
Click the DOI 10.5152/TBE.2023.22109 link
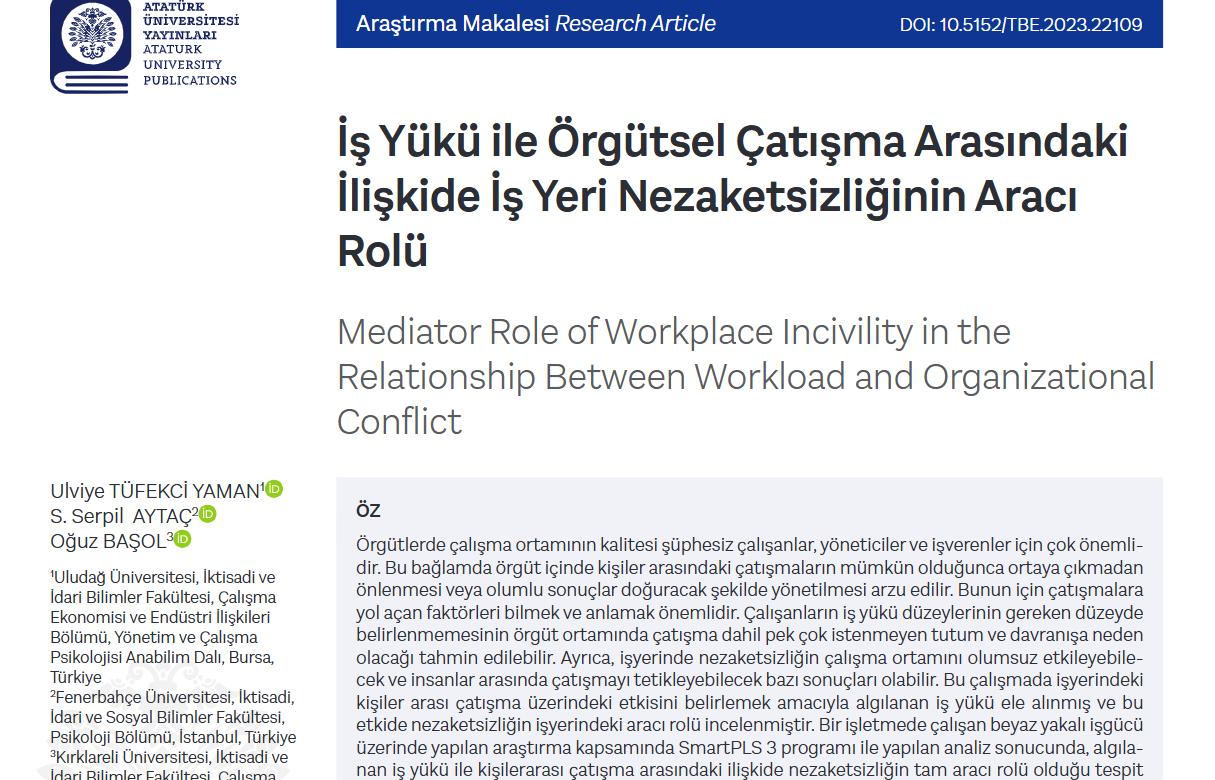(x=1021, y=25)
